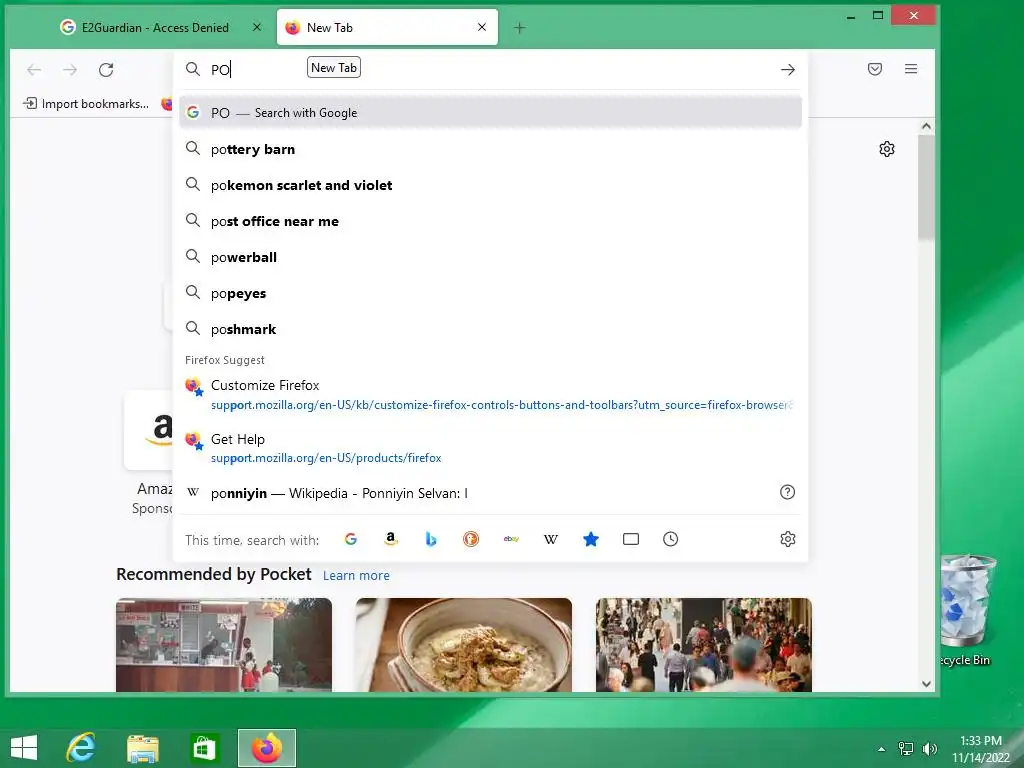The image size is (1024, 768).
Task: Open File Explorer from taskbar
Action: click(x=143, y=748)
